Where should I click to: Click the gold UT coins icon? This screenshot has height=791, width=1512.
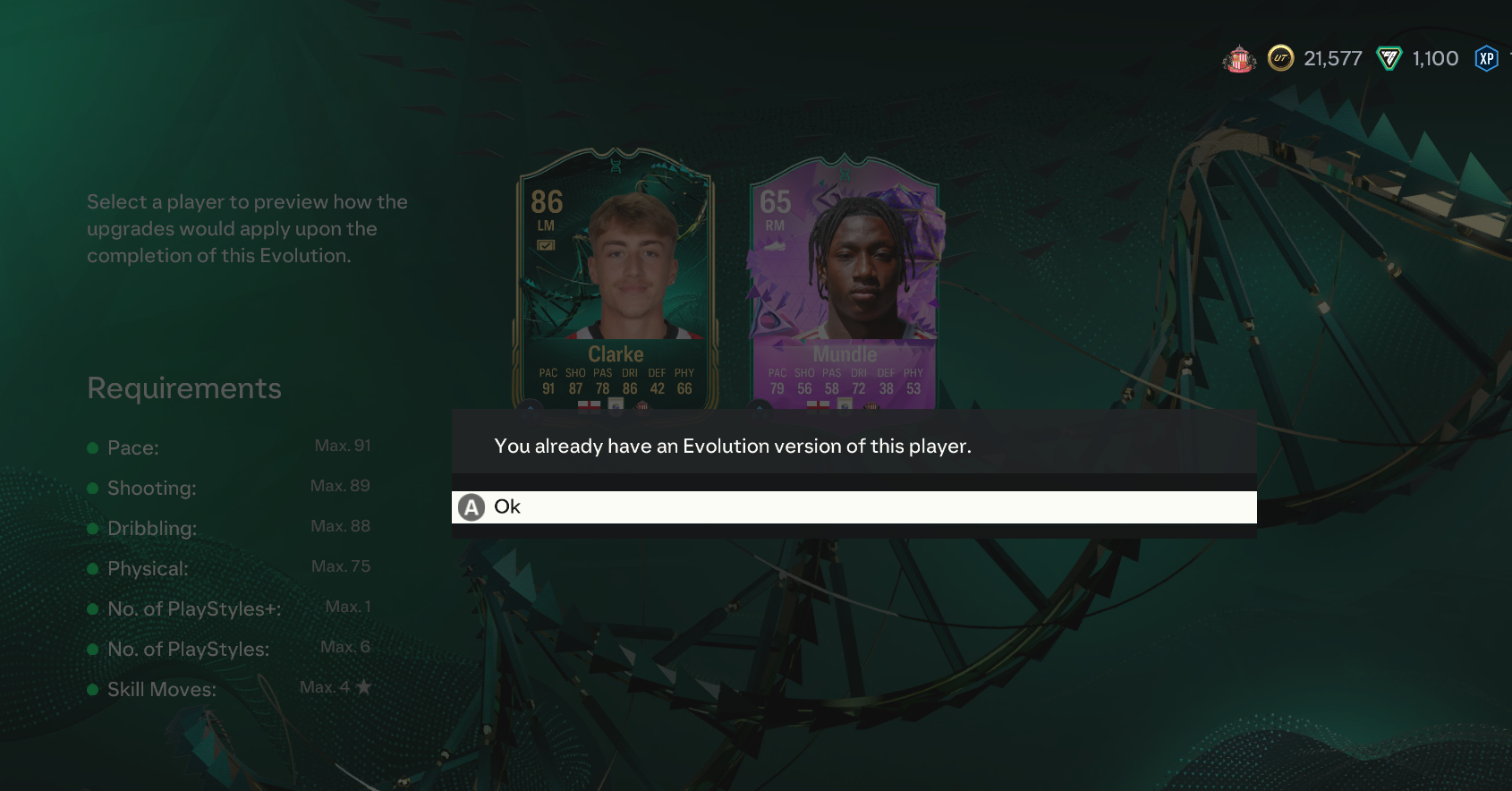[1281, 58]
